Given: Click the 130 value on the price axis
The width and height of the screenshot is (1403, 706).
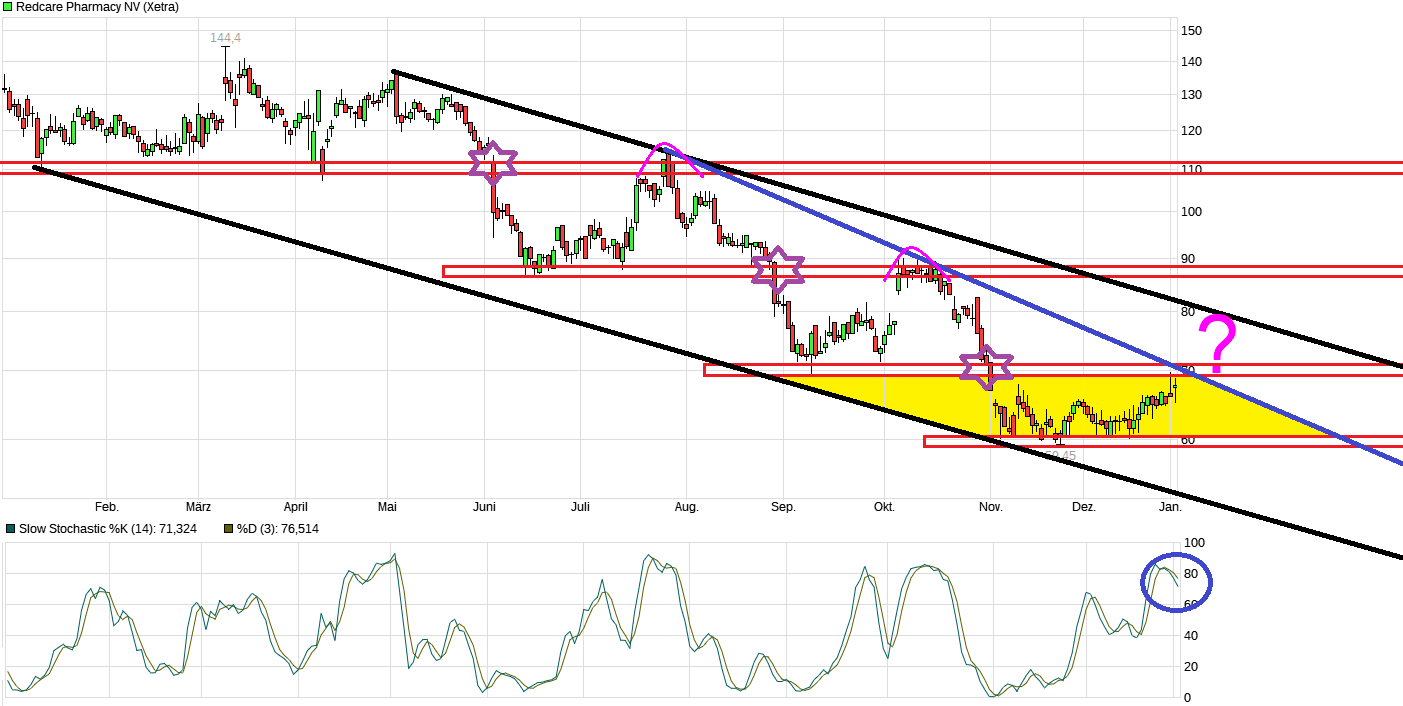Looking at the screenshot, I should click(1191, 95).
